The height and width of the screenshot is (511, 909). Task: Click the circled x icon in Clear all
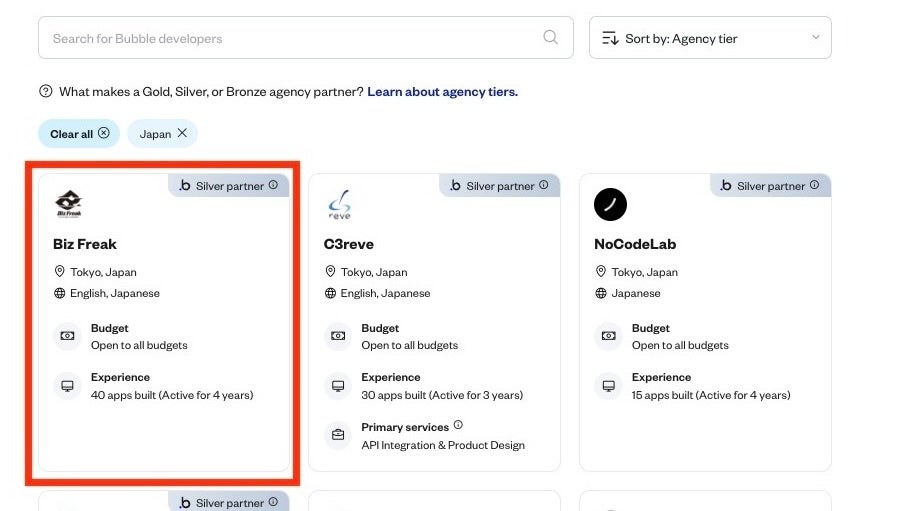click(104, 133)
